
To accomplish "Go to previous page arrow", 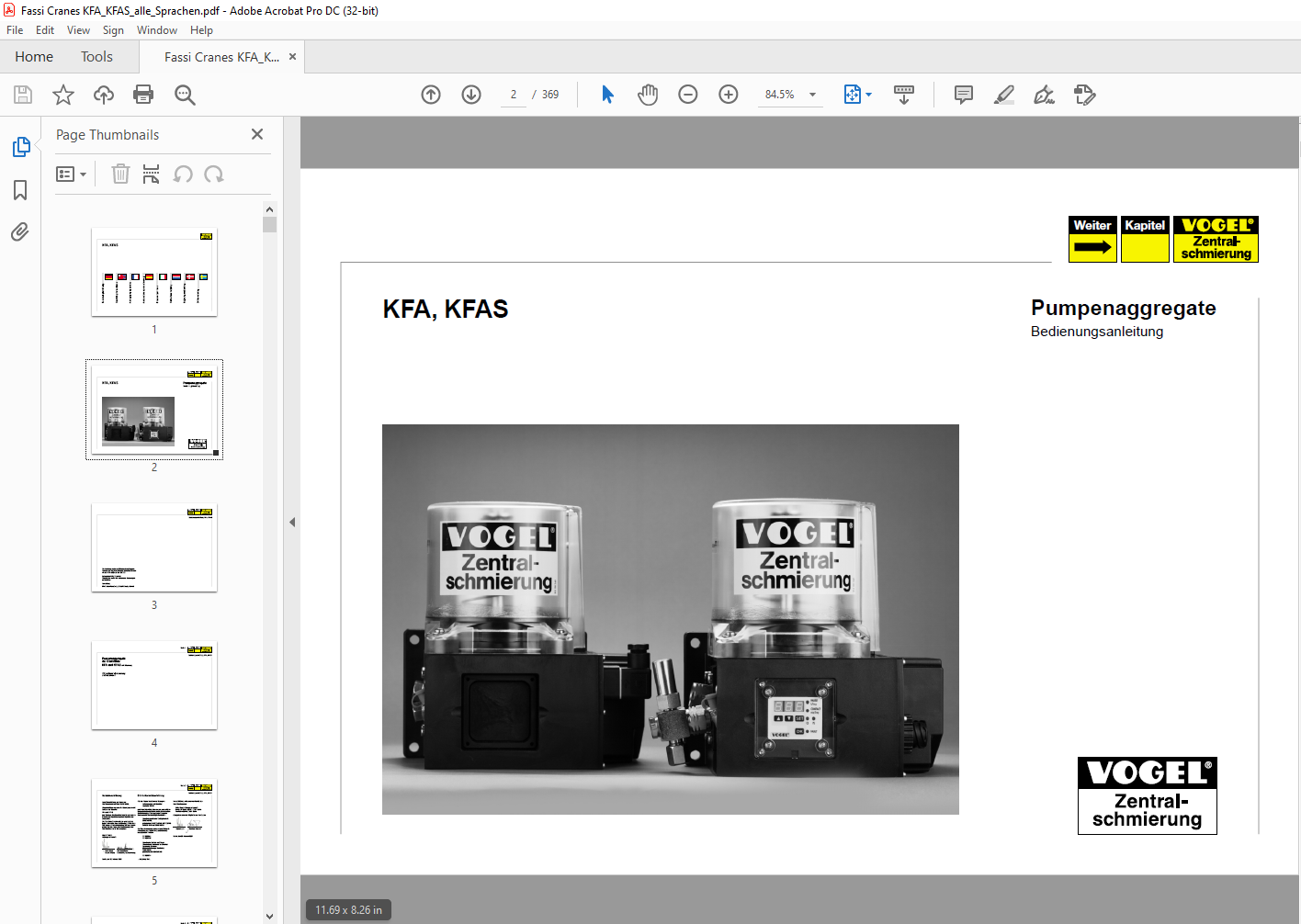I will [431, 95].
